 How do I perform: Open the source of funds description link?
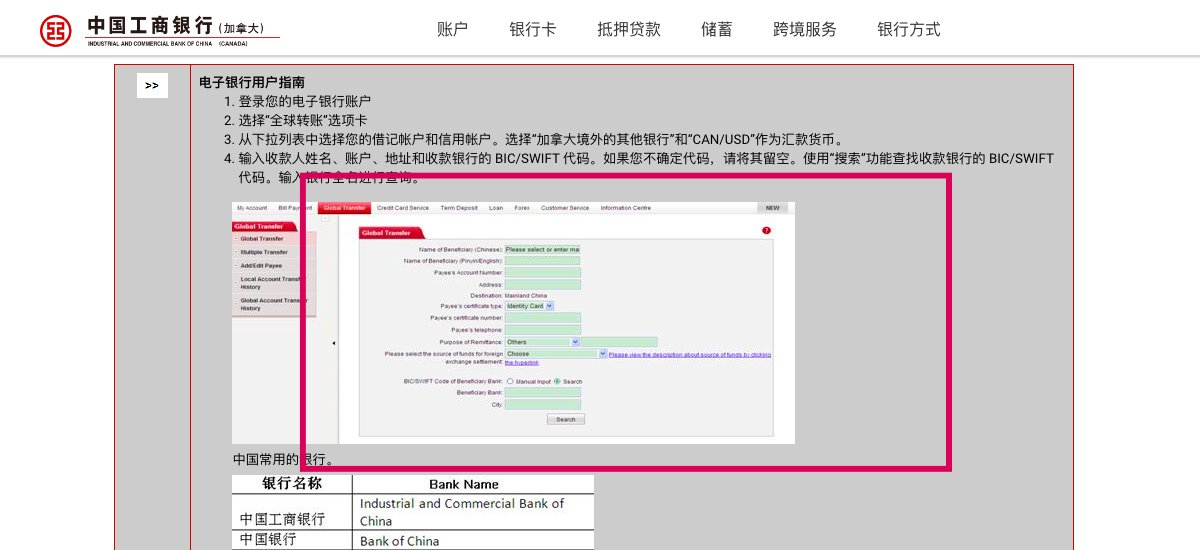689,355
